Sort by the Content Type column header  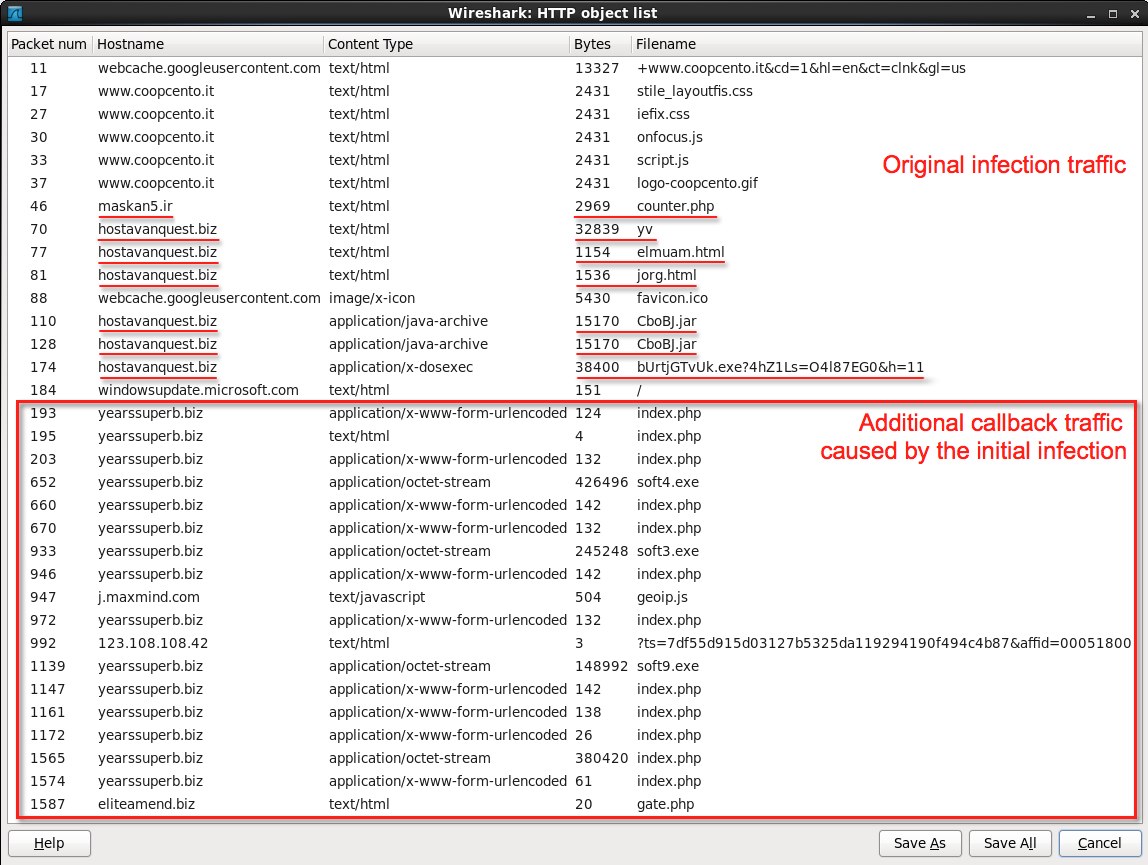[x=446, y=44]
